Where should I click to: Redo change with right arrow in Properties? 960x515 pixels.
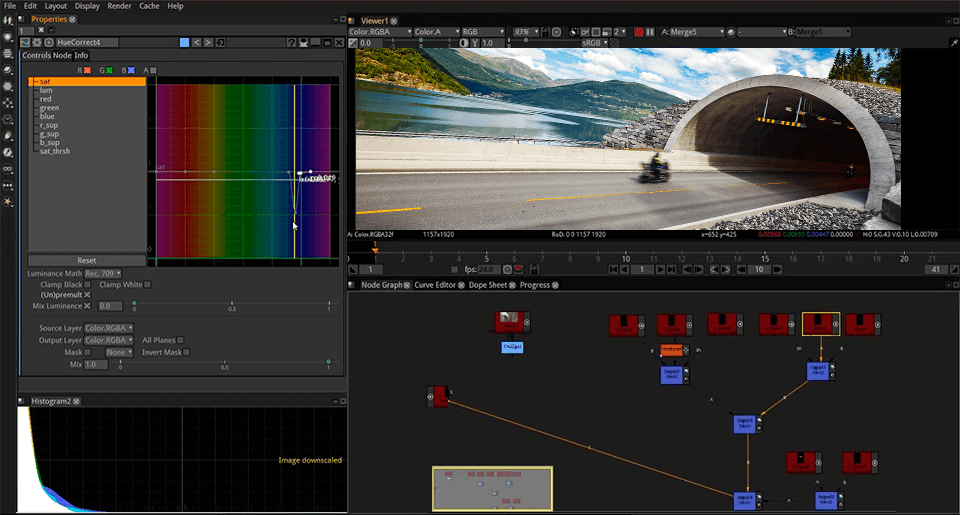[208, 42]
